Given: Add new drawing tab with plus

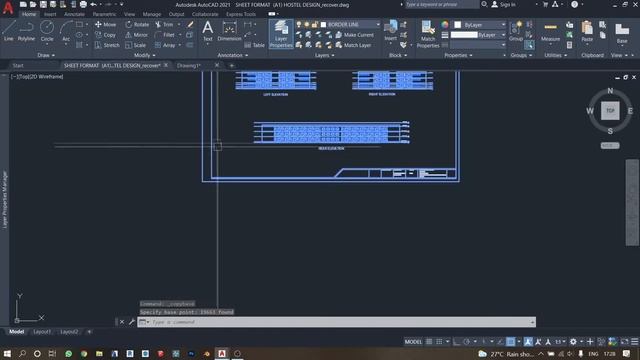Looking at the screenshot, I should coord(231,65).
